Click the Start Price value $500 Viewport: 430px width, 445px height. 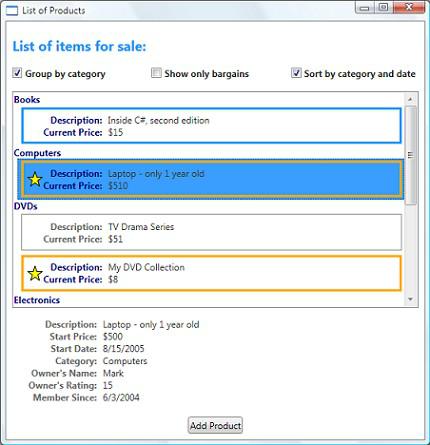[113, 337]
